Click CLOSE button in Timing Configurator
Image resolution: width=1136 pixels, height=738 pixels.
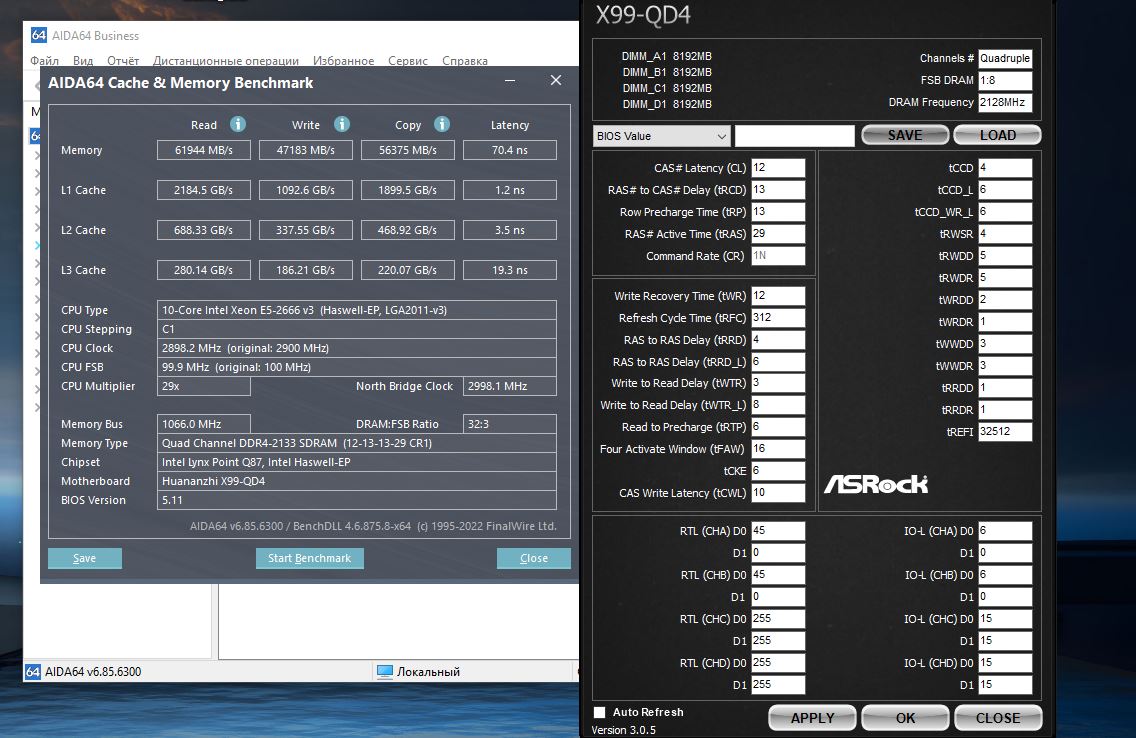coord(998,718)
